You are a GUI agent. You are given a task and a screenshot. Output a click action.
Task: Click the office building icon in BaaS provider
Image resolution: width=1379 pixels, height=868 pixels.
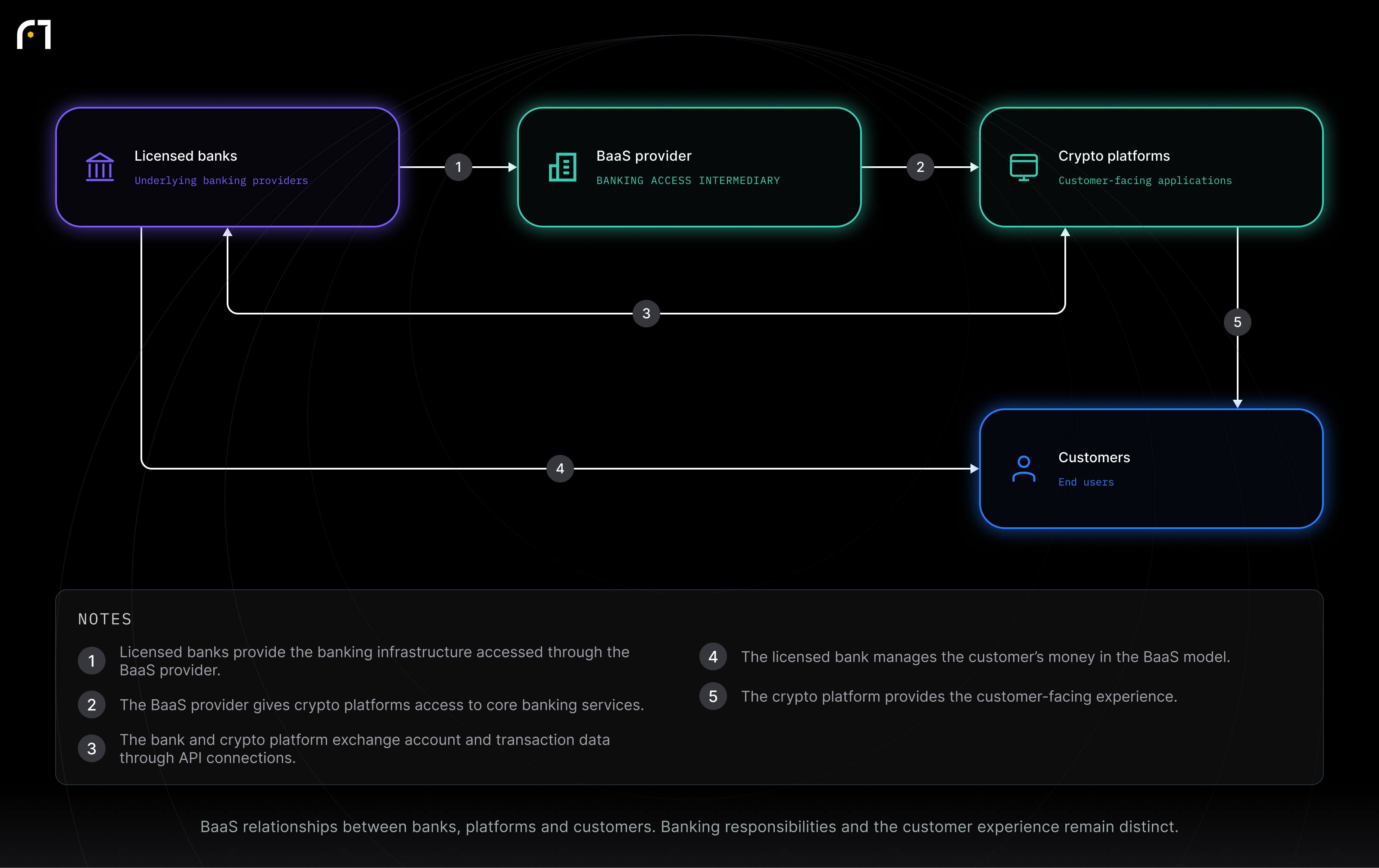(x=562, y=167)
